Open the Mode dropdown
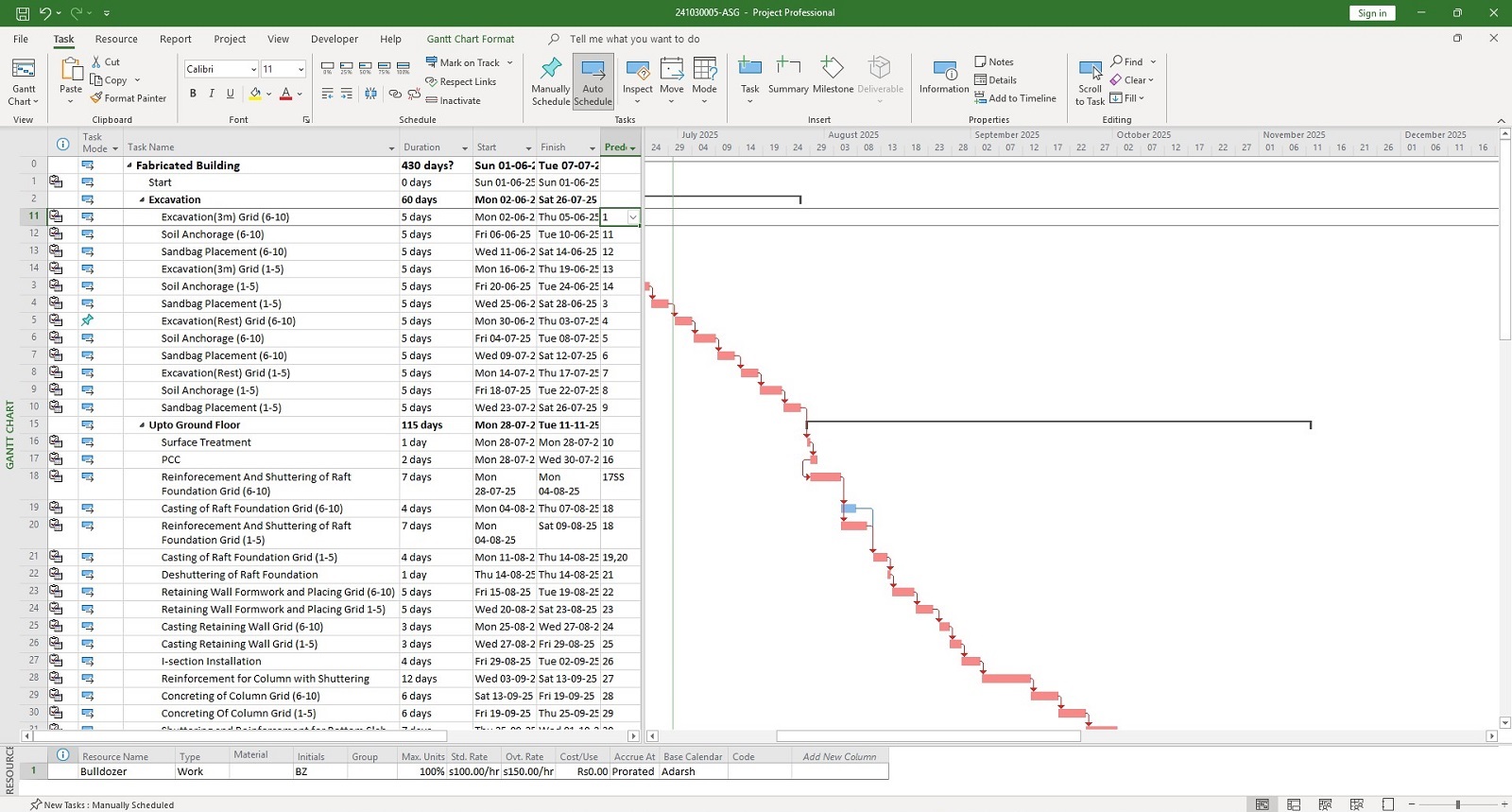The width and height of the screenshot is (1512, 812). 705,79
